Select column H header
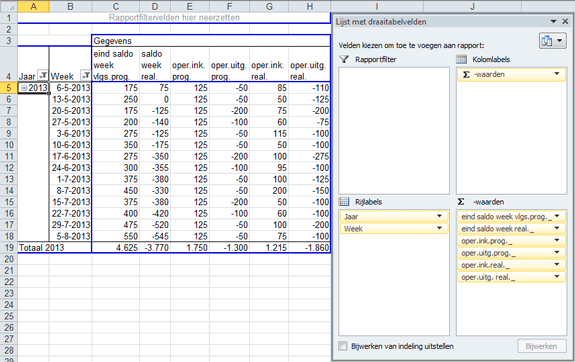Image resolution: width=575 pixels, height=362 pixels. coord(310,6)
